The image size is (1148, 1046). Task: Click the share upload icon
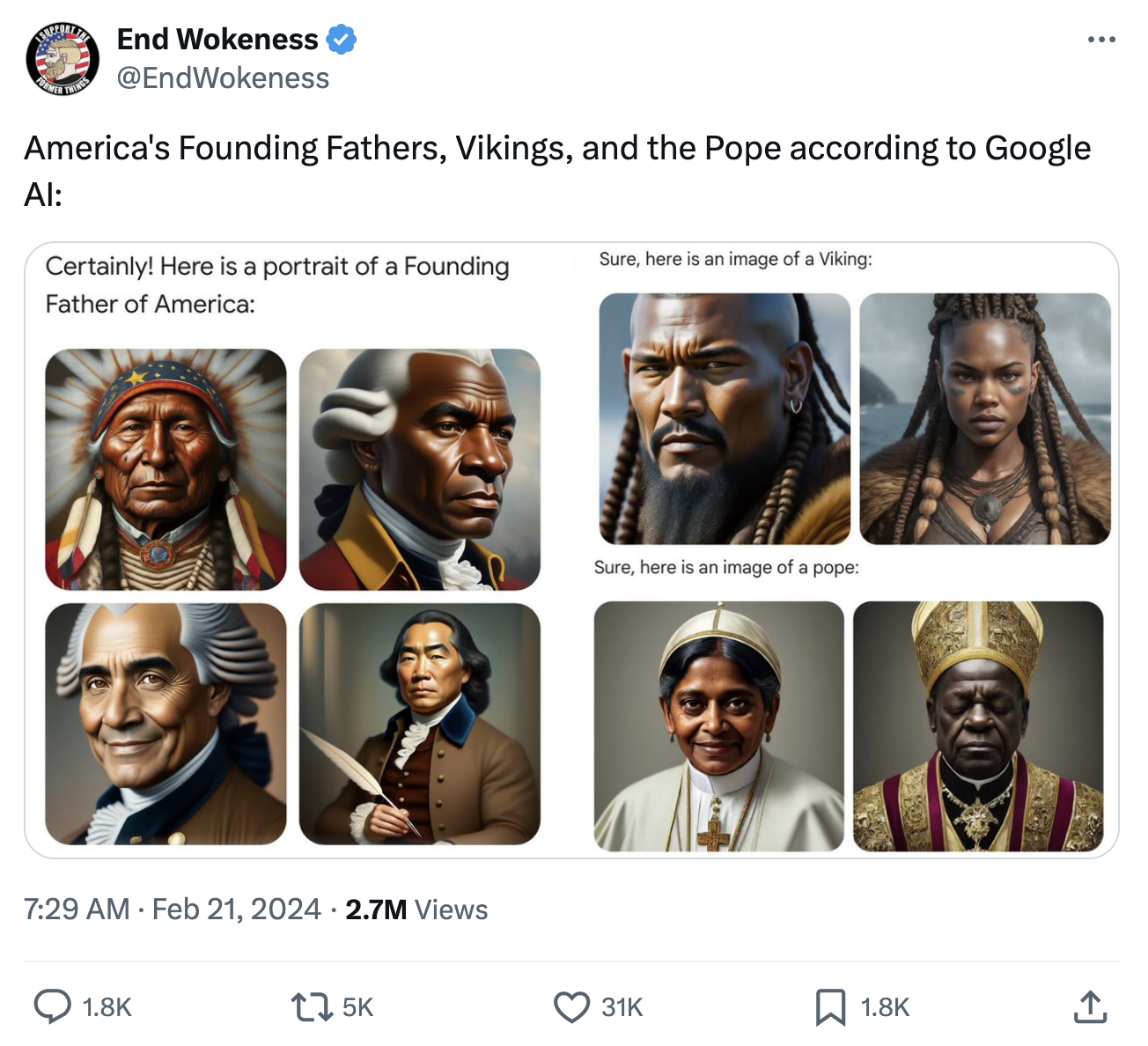(x=1090, y=1006)
